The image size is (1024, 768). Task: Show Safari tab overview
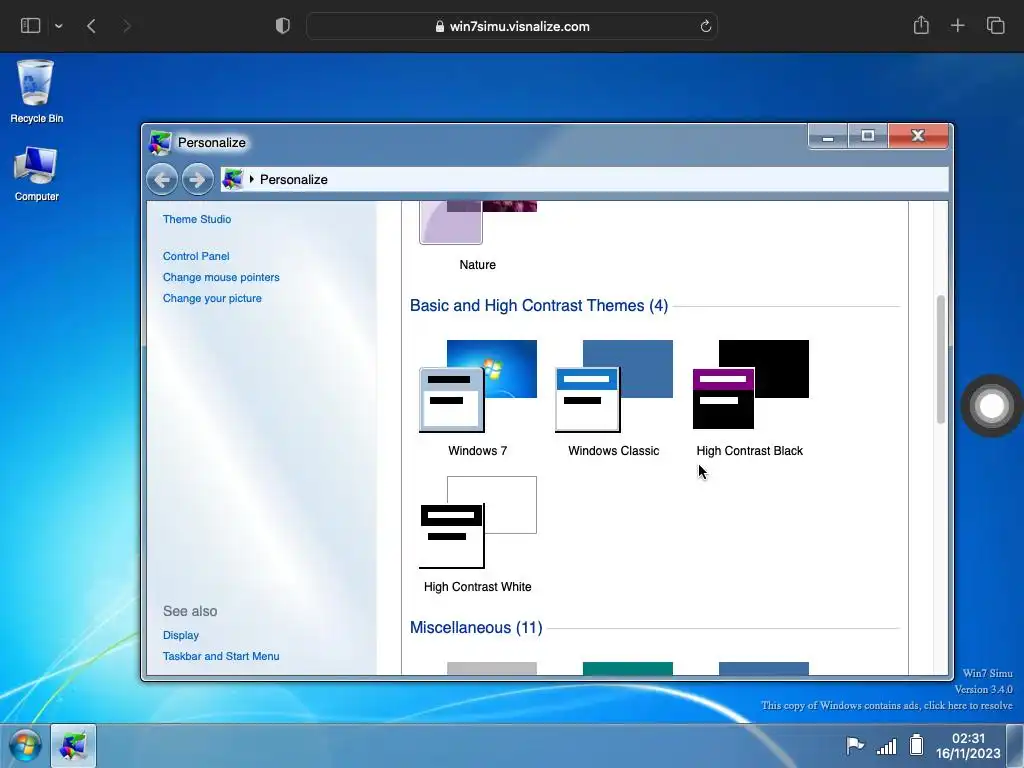coord(995,25)
